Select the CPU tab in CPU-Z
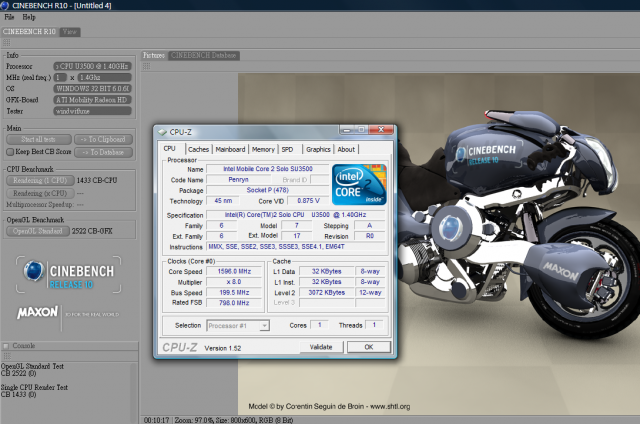Screen dimensions: 640x424 (170, 149)
